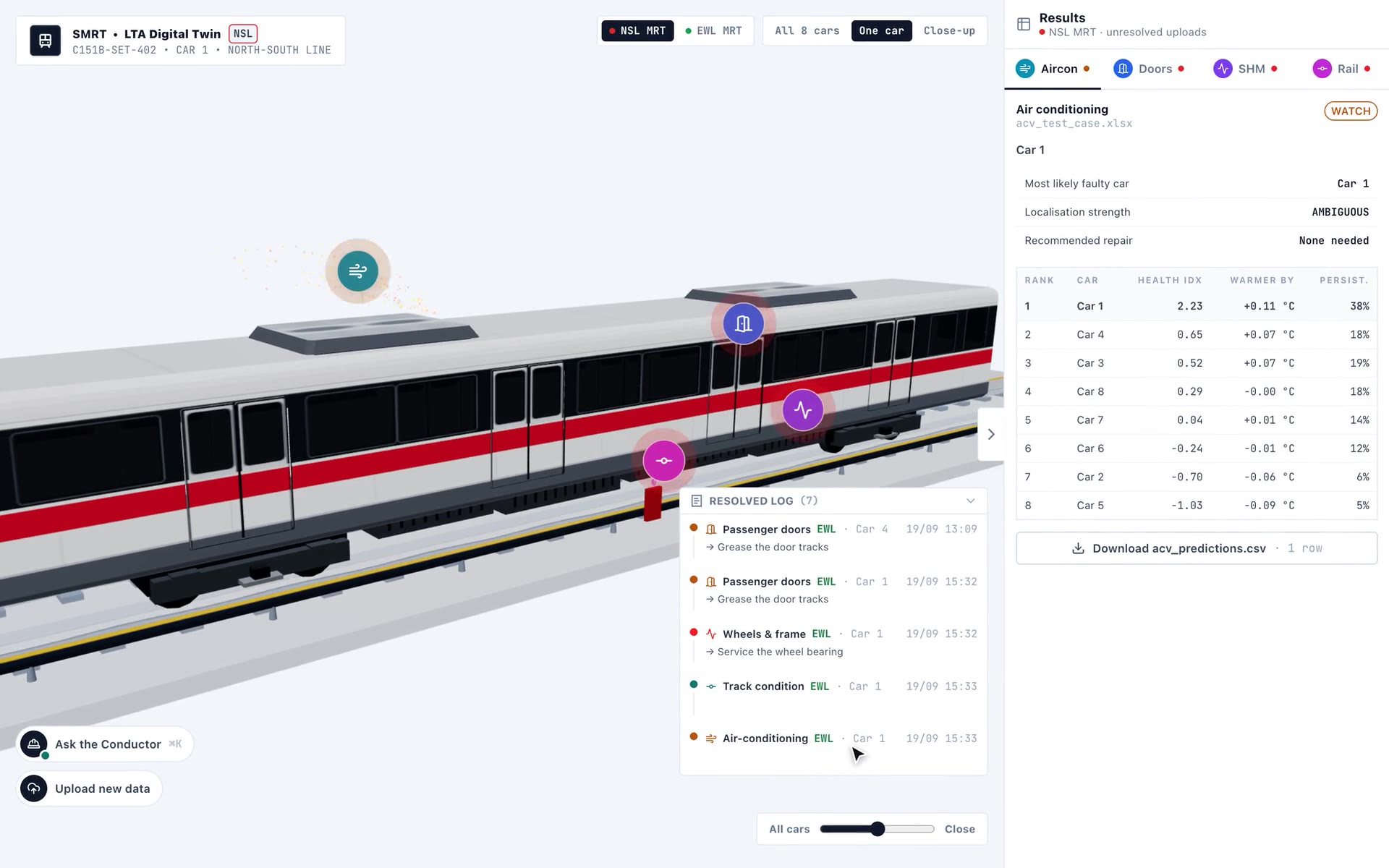Download acv_predictions.csv file

coord(1197,548)
